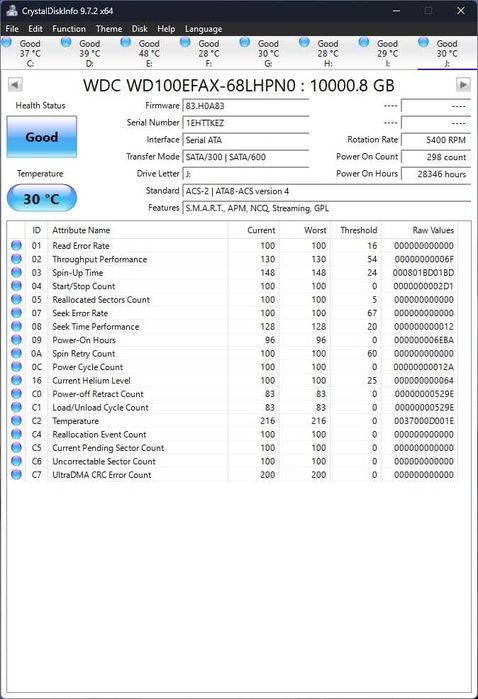Click status orb for Power-off Retract Count
The image size is (478, 699).
click(16, 394)
